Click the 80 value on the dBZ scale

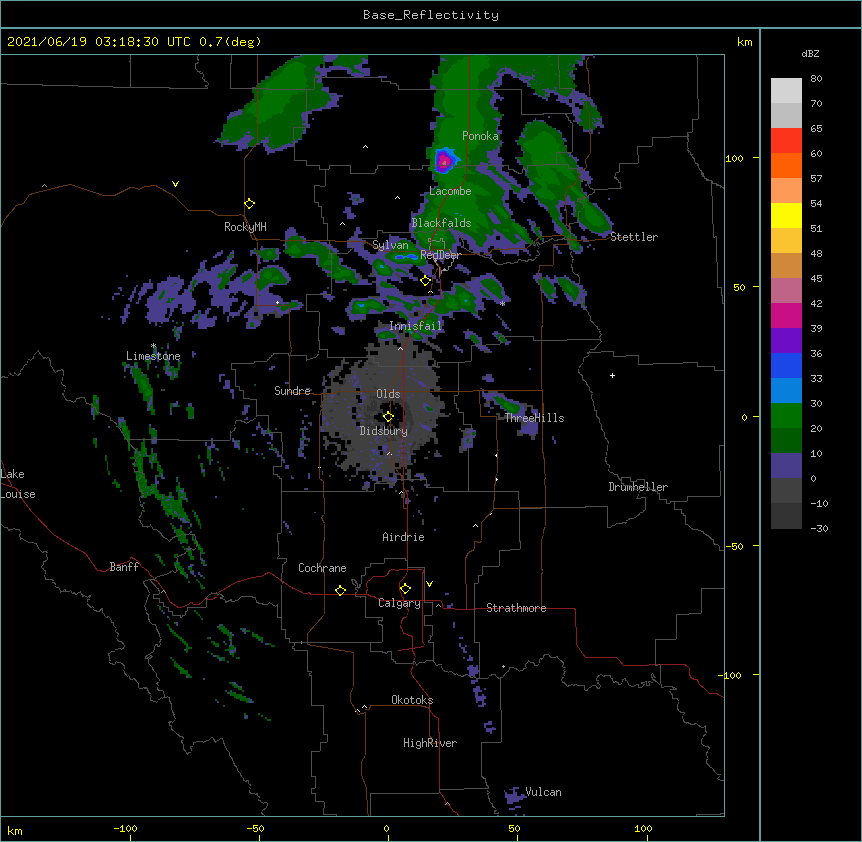coord(816,79)
